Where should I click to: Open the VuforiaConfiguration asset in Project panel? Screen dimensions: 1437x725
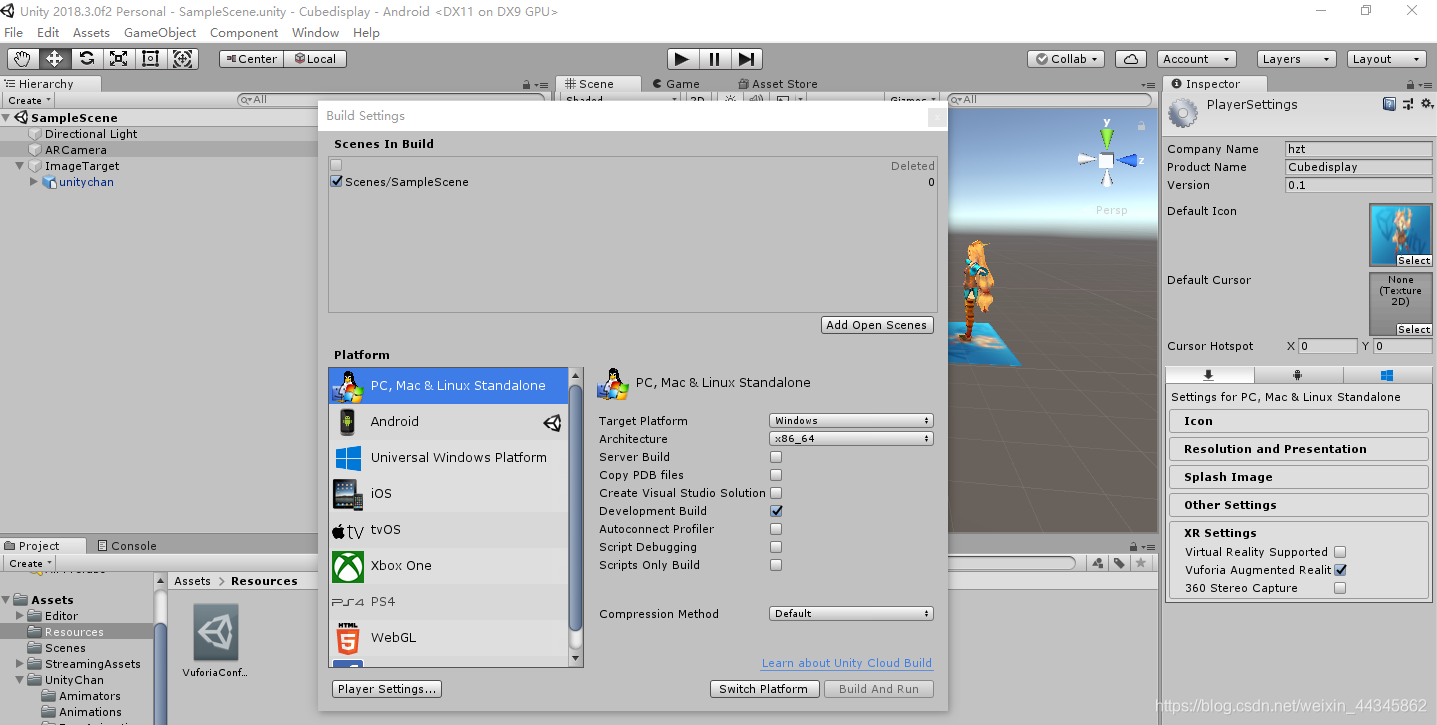[x=215, y=640]
